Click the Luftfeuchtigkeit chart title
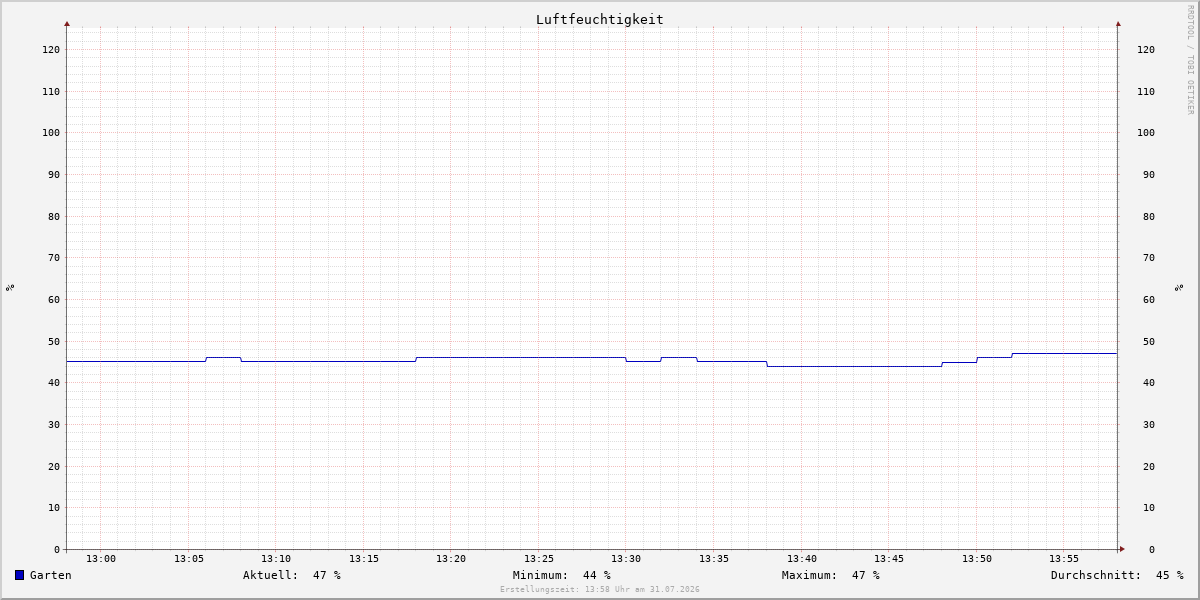This screenshot has height=600, width=1200. pyautogui.click(x=599, y=19)
